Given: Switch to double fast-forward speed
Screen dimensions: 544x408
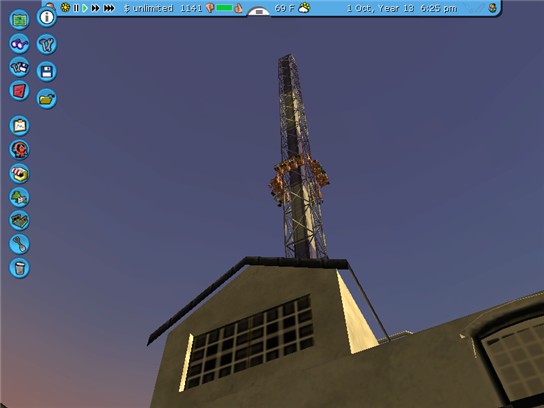Looking at the screenshot, I should tap(95, 8).
